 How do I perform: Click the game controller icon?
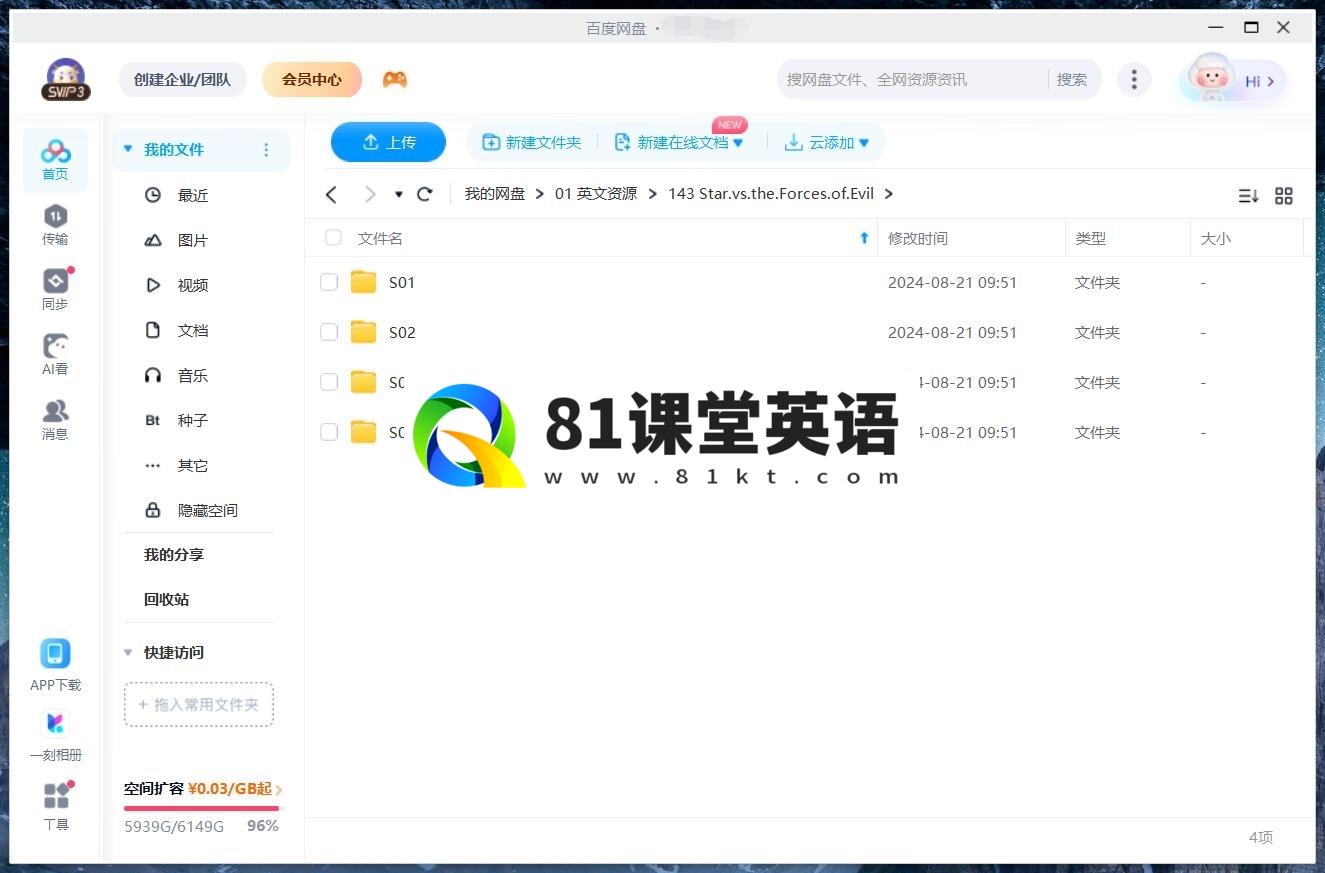pos(395,79)
